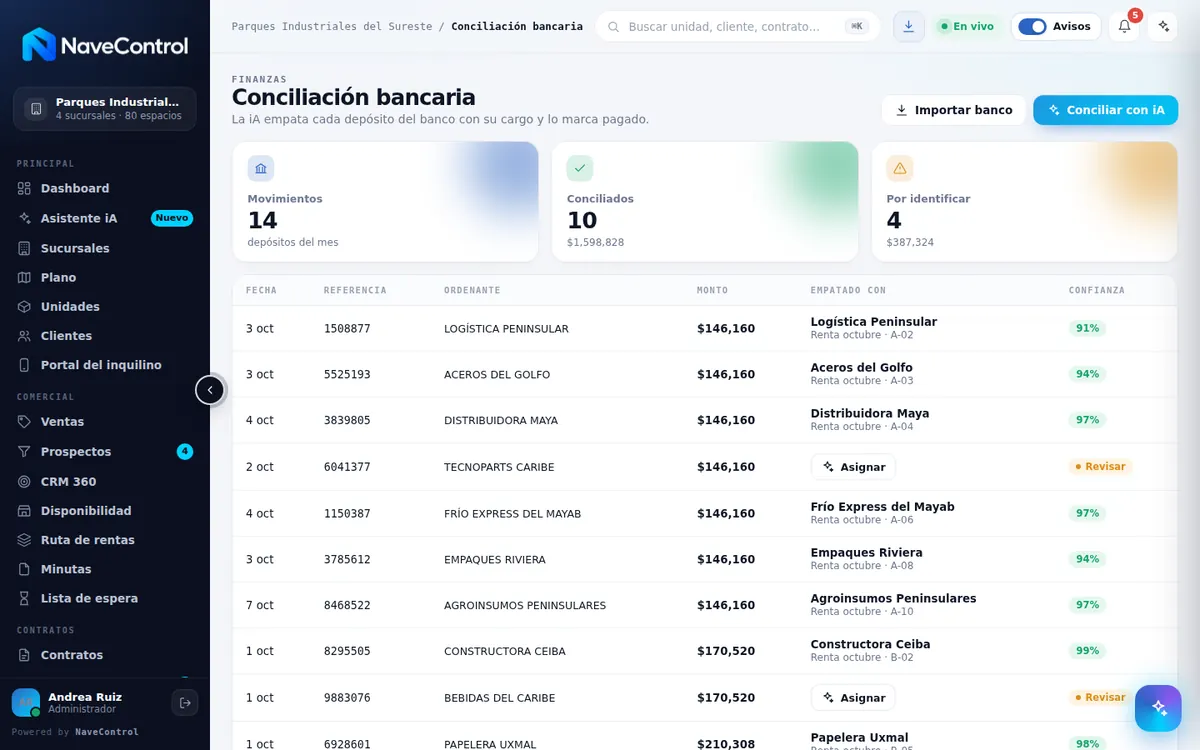
Task: Click the Conciliados checkmark icon
Action: click(580, 168)
